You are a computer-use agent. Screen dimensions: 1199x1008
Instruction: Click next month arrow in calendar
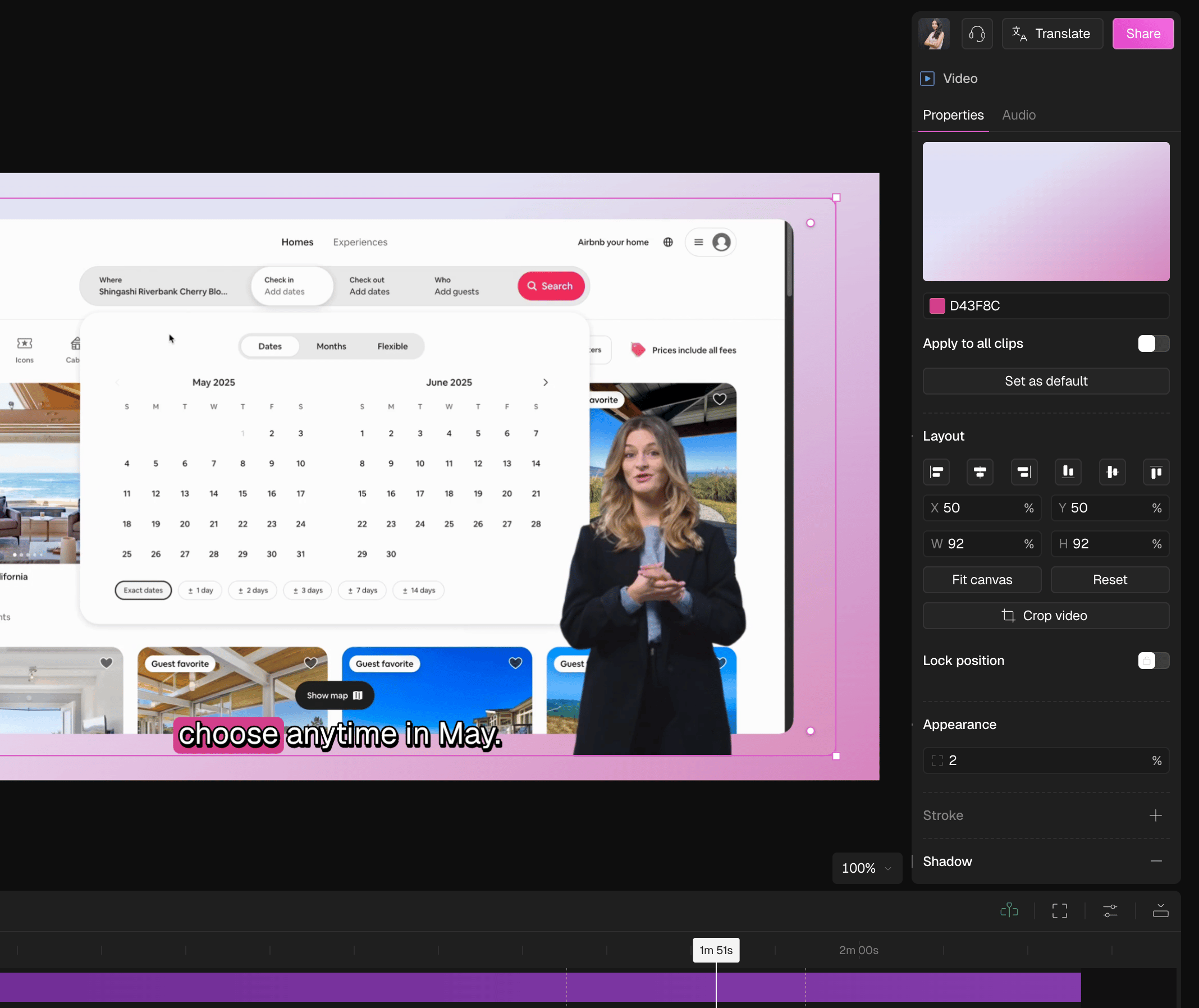click(x=545, y=382)
